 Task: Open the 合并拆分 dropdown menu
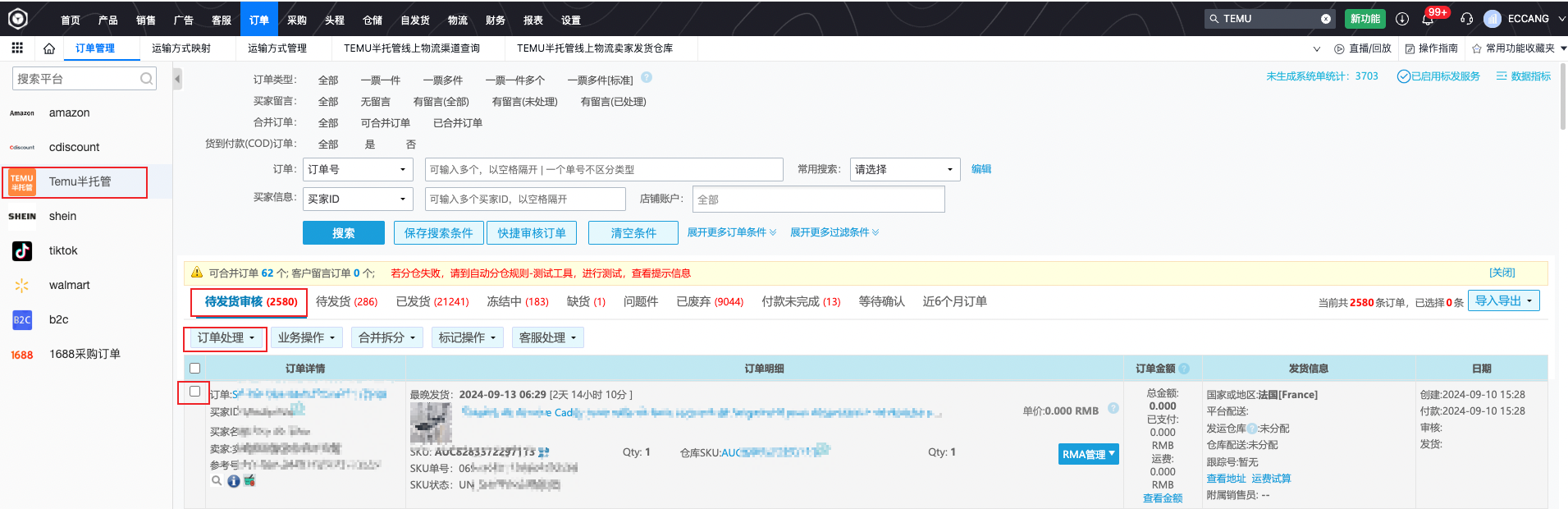pos(386,337)
